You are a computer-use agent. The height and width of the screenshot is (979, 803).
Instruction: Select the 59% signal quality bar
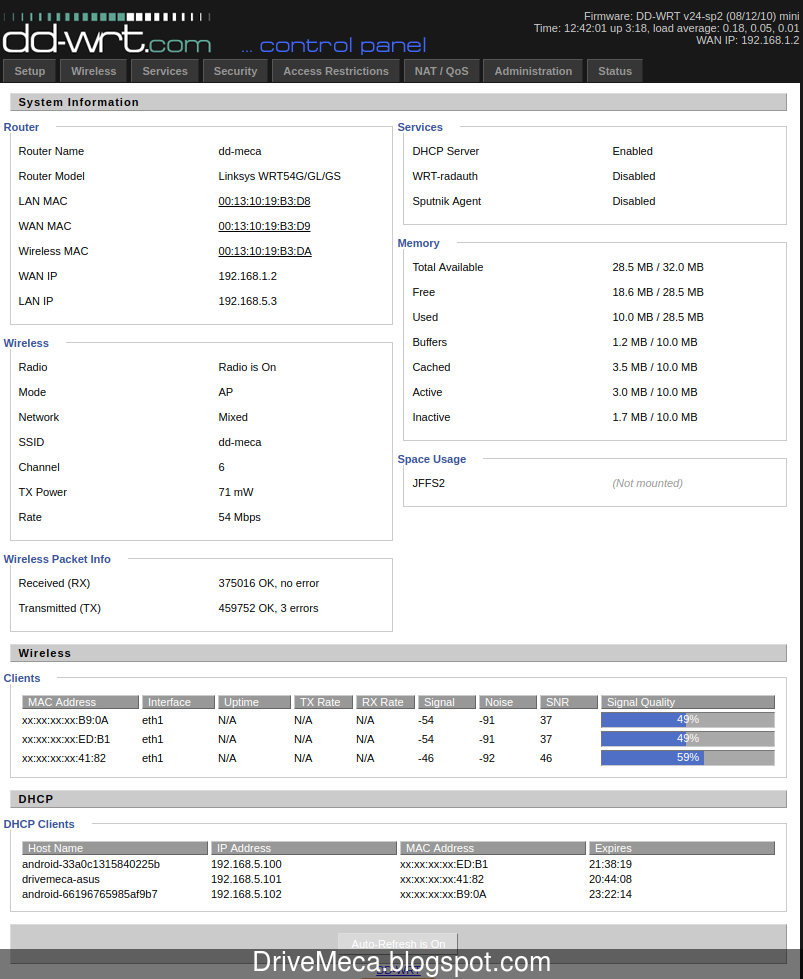click(687, 758)
